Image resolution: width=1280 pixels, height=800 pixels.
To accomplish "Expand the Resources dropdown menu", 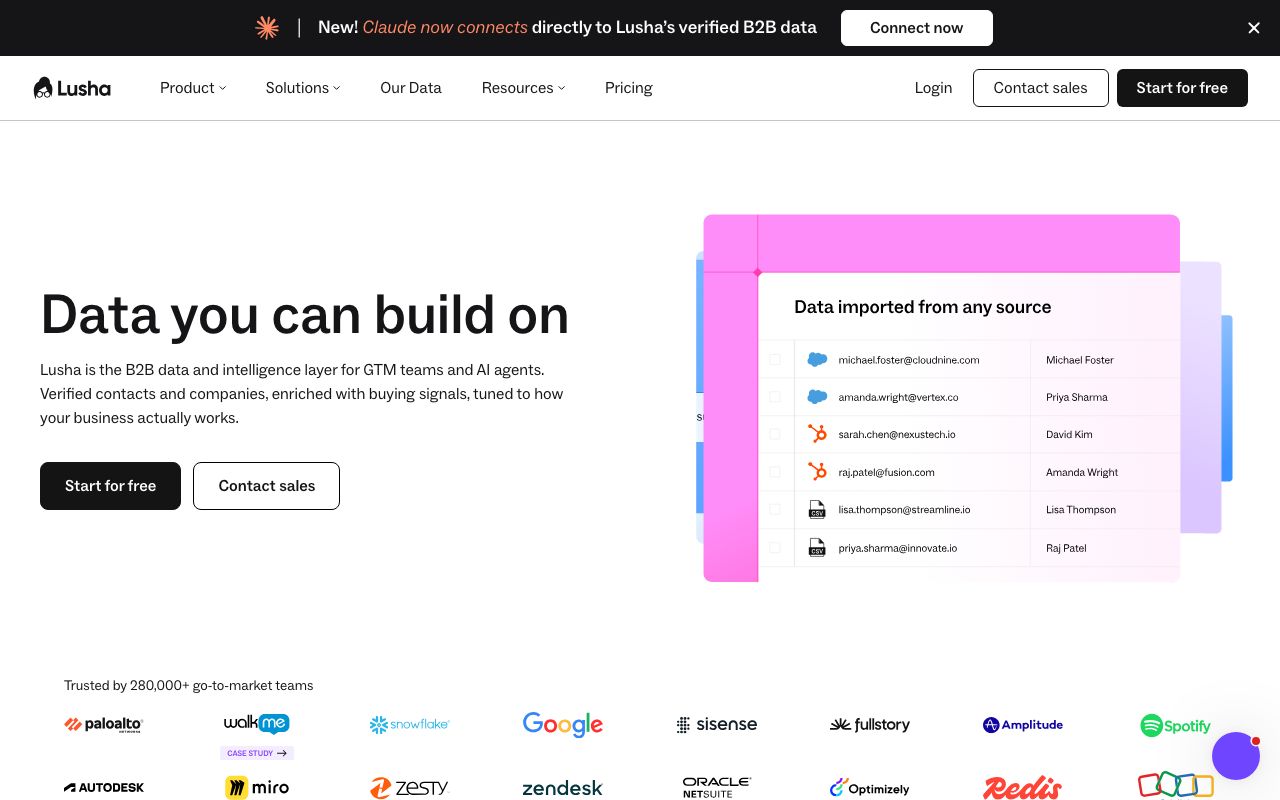I will click(x=523, y=88).
